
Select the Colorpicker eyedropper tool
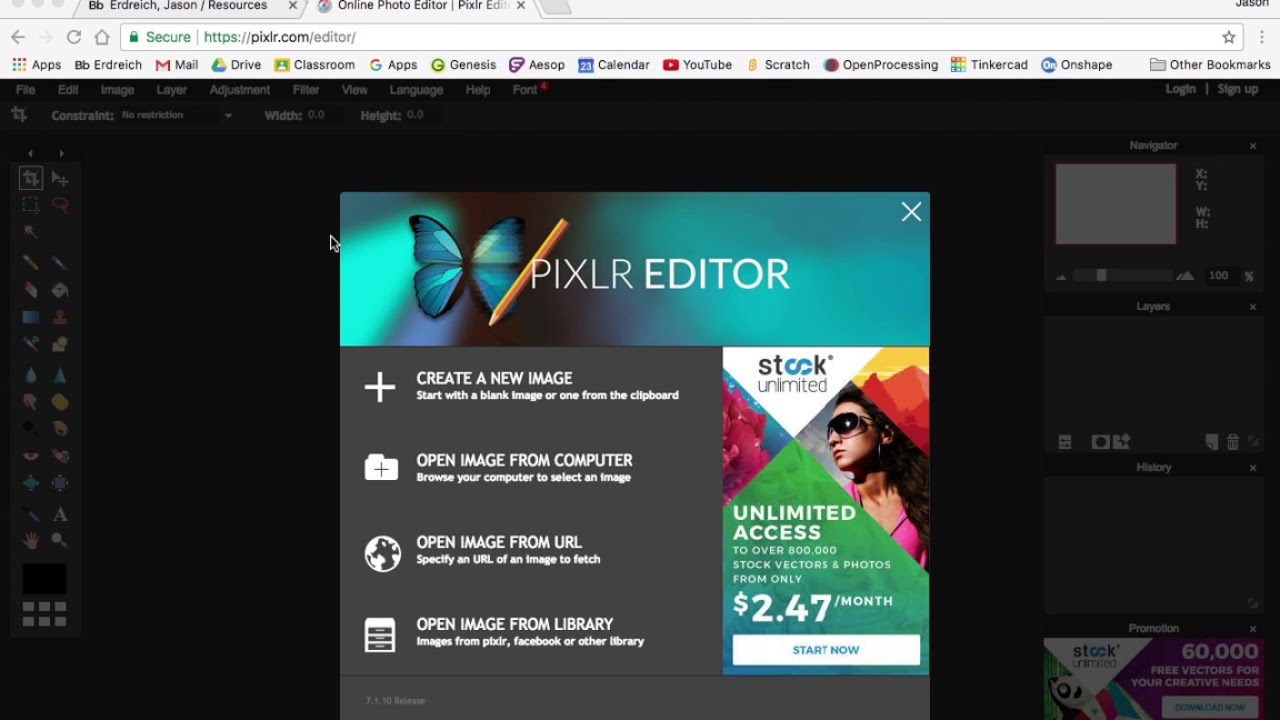tap(31, 515)
